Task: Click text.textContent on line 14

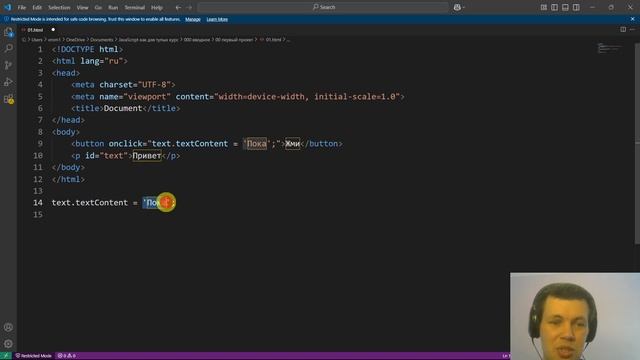Action: point(90,203)
